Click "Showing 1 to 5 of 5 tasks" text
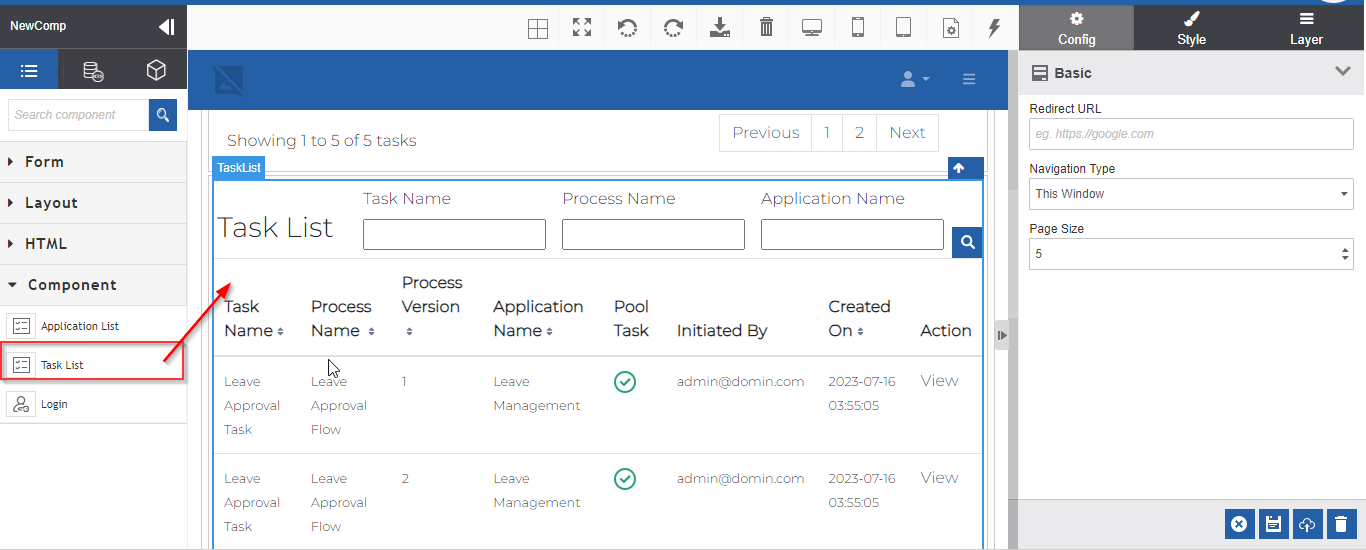1366x550 pixels. (322, 141)
